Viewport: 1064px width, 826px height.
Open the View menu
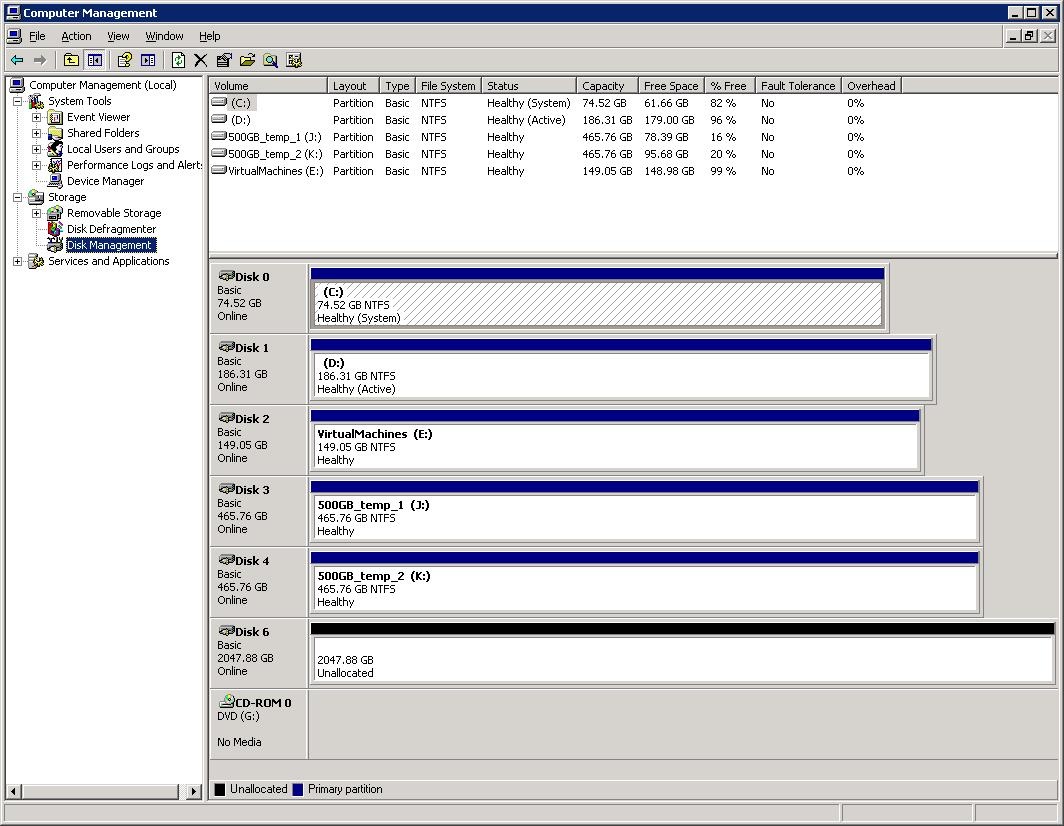pyautogui.click(x=118, y=36)
